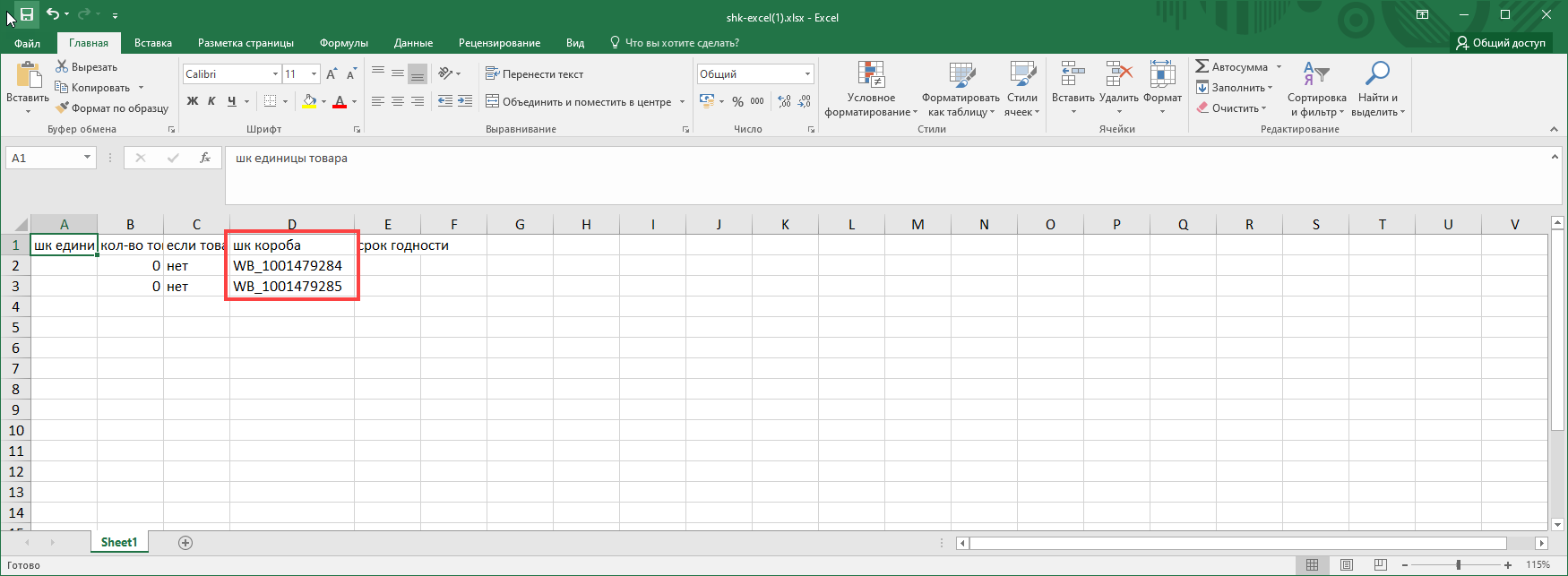Image resolution: width=1568 pixels, height=576 pixels.
Task: Click the Format Painter brush icon
Action: 62,108
